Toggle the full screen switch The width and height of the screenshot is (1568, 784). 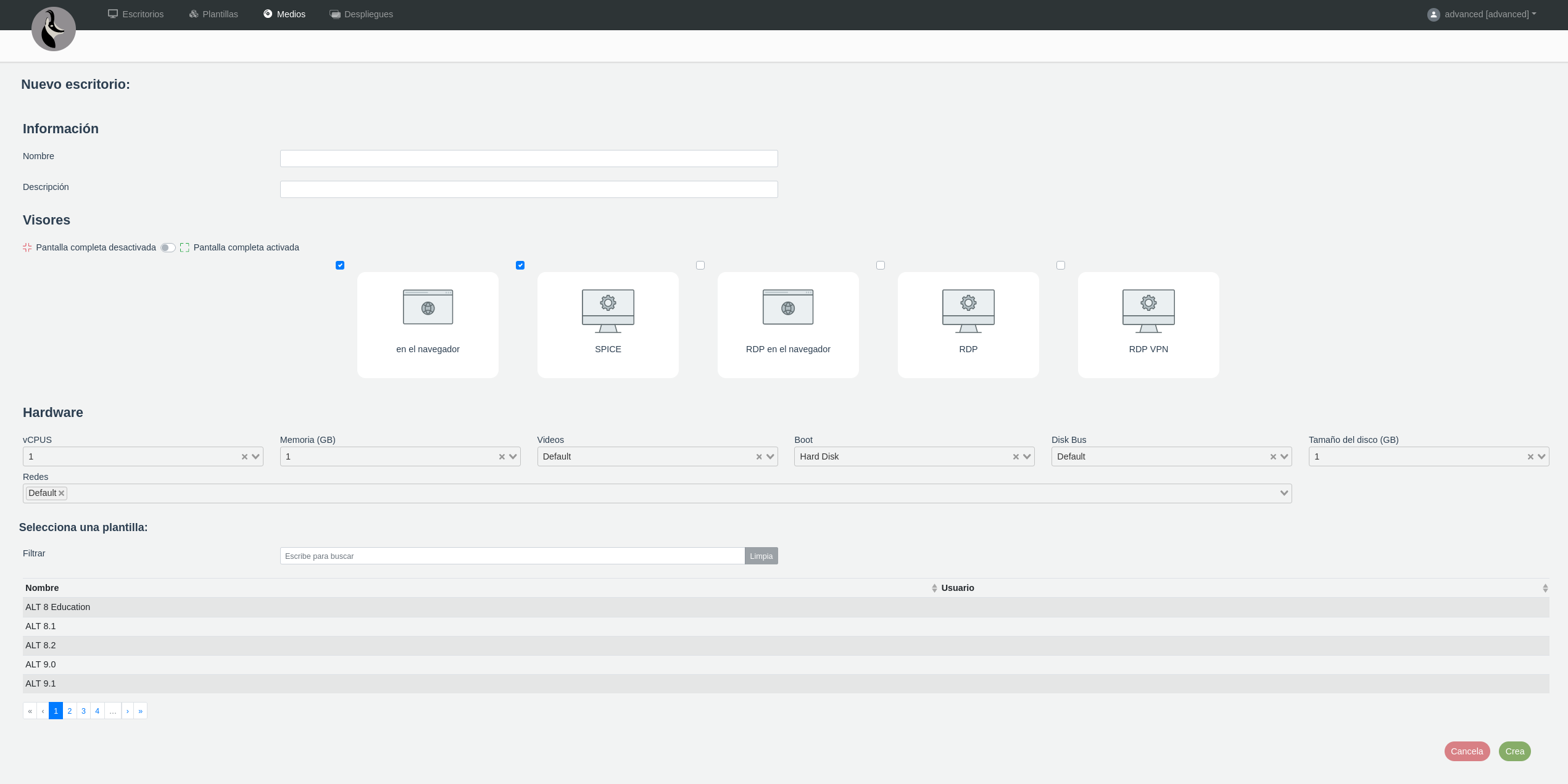(168, 248)
